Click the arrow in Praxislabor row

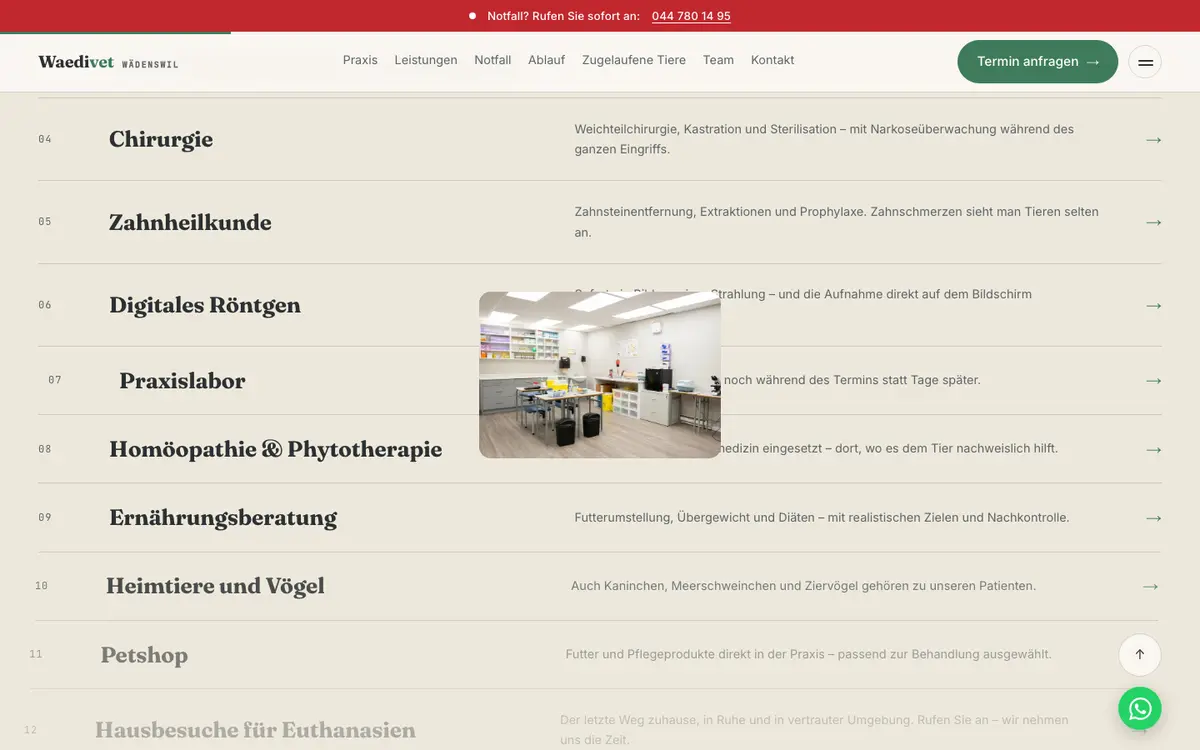[x=1153, y=381]
